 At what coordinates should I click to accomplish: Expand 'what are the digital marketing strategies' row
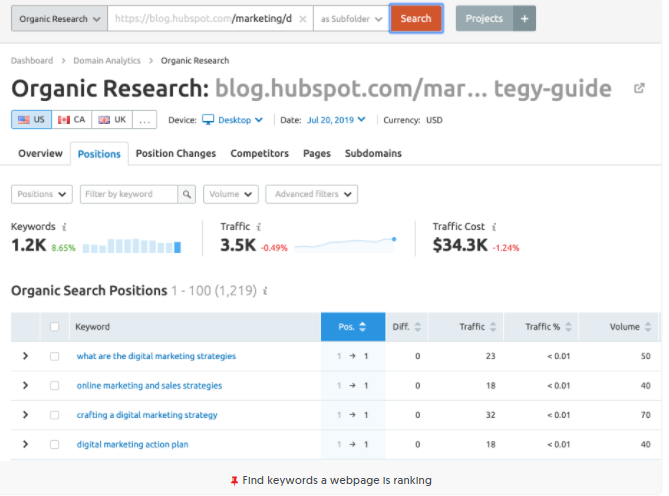(25, 356)
